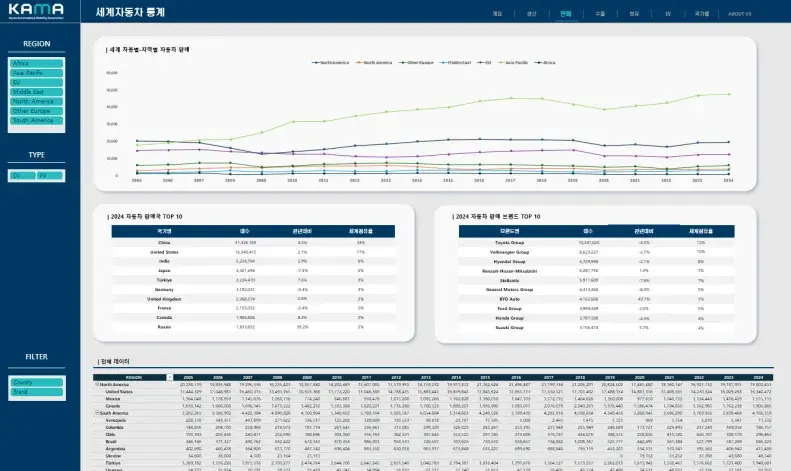Toggle the Africa region slicer
The width and height of the screenshot is (791, 471).
pyautogui.click(x=36, y=63)
